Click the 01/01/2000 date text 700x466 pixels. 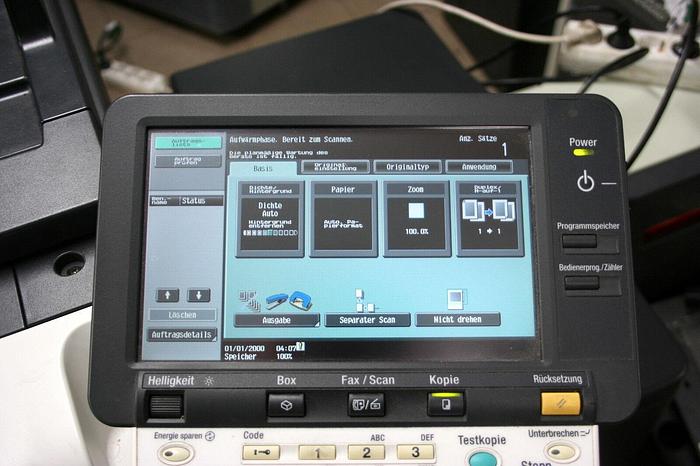(244, 348)
